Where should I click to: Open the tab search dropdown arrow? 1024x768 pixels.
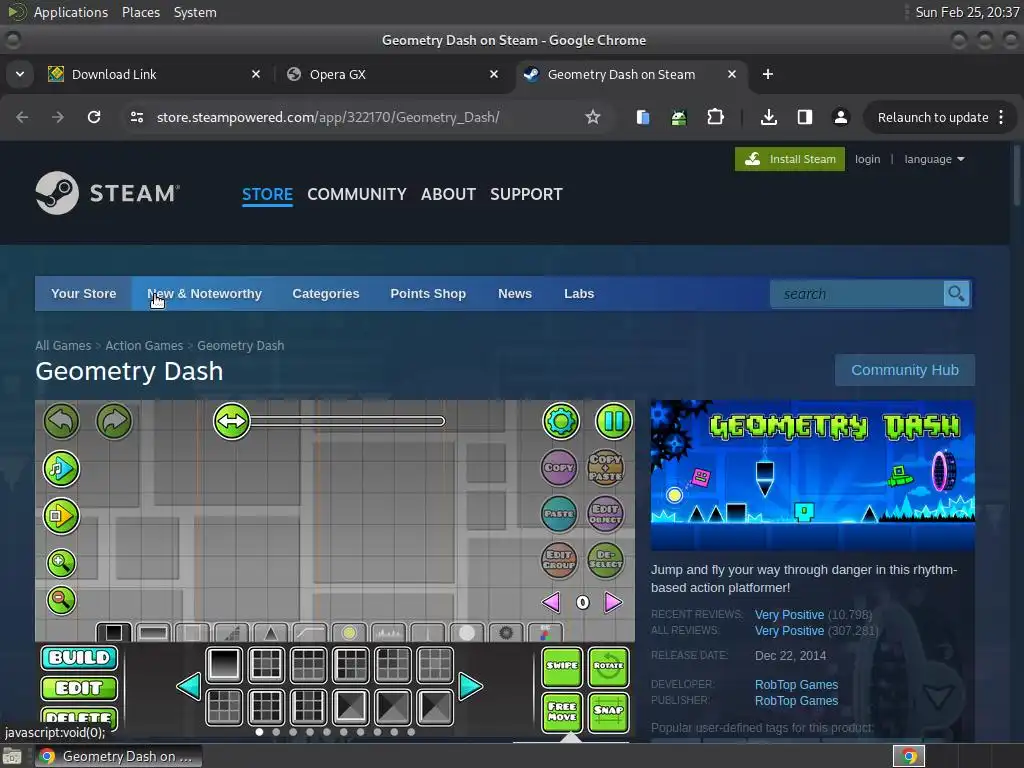point(20,74)
